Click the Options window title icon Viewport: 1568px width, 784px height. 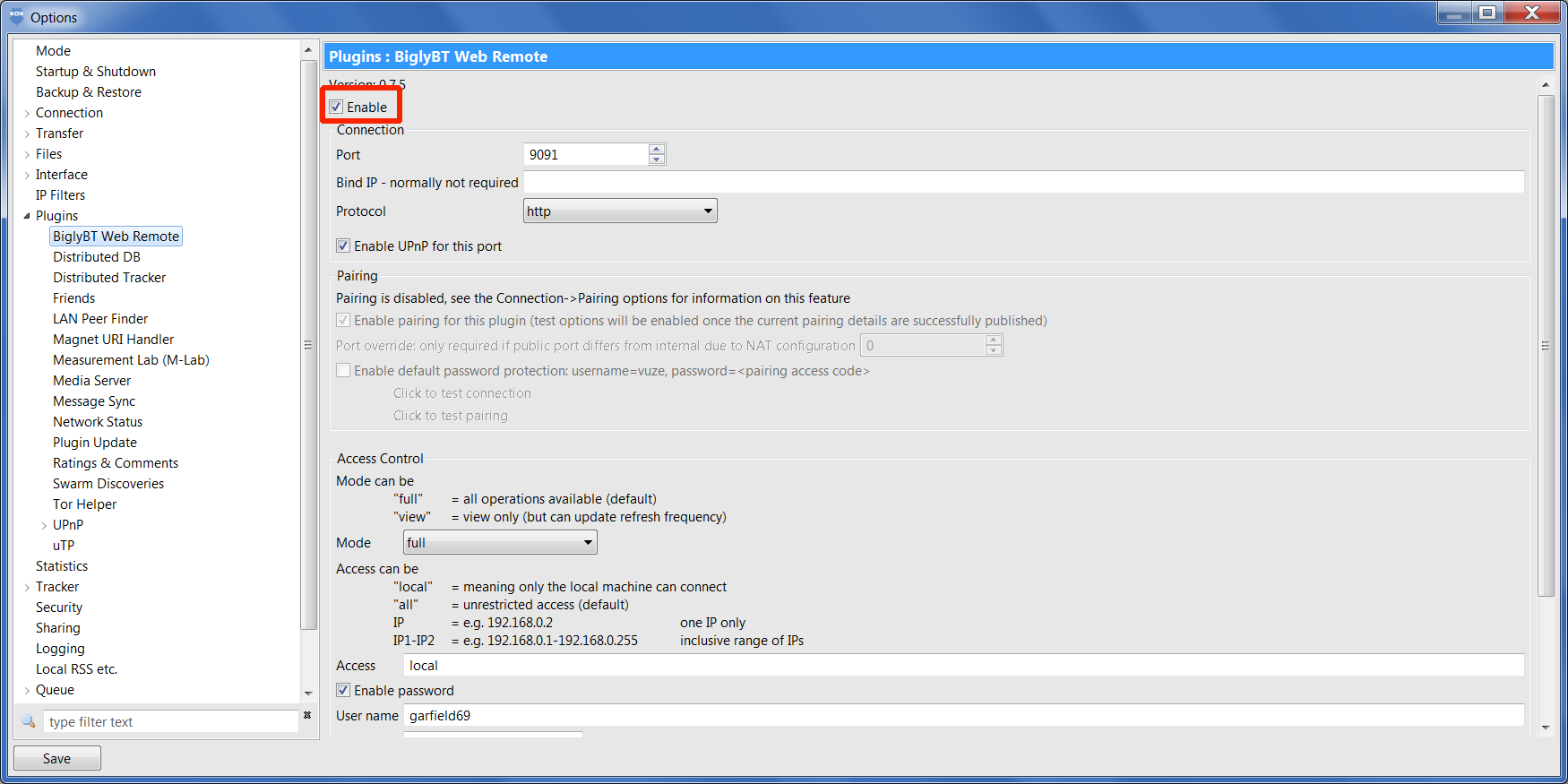(x=16, y=16)
